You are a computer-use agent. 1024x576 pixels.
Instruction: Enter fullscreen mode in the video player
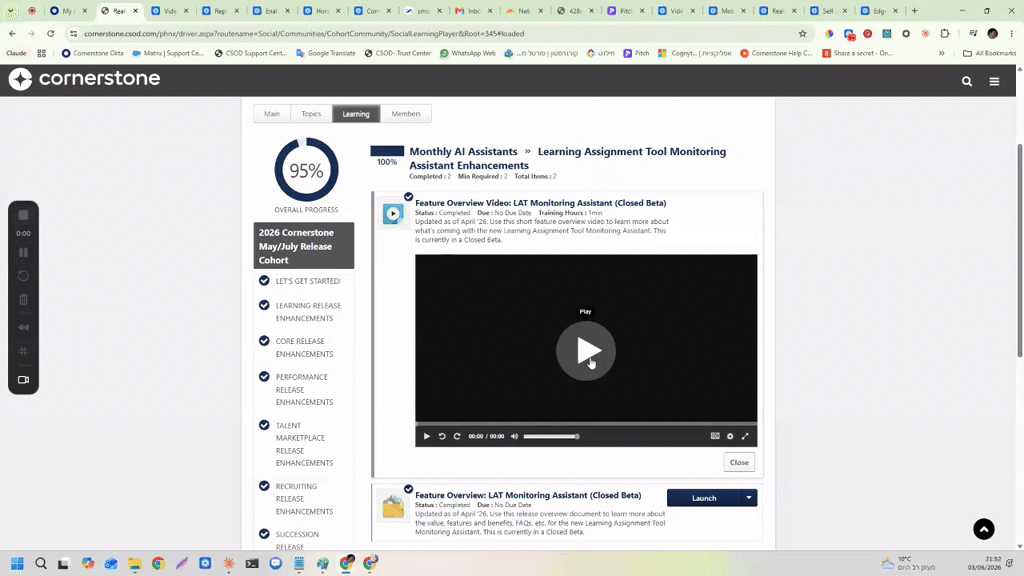[745, 436]
